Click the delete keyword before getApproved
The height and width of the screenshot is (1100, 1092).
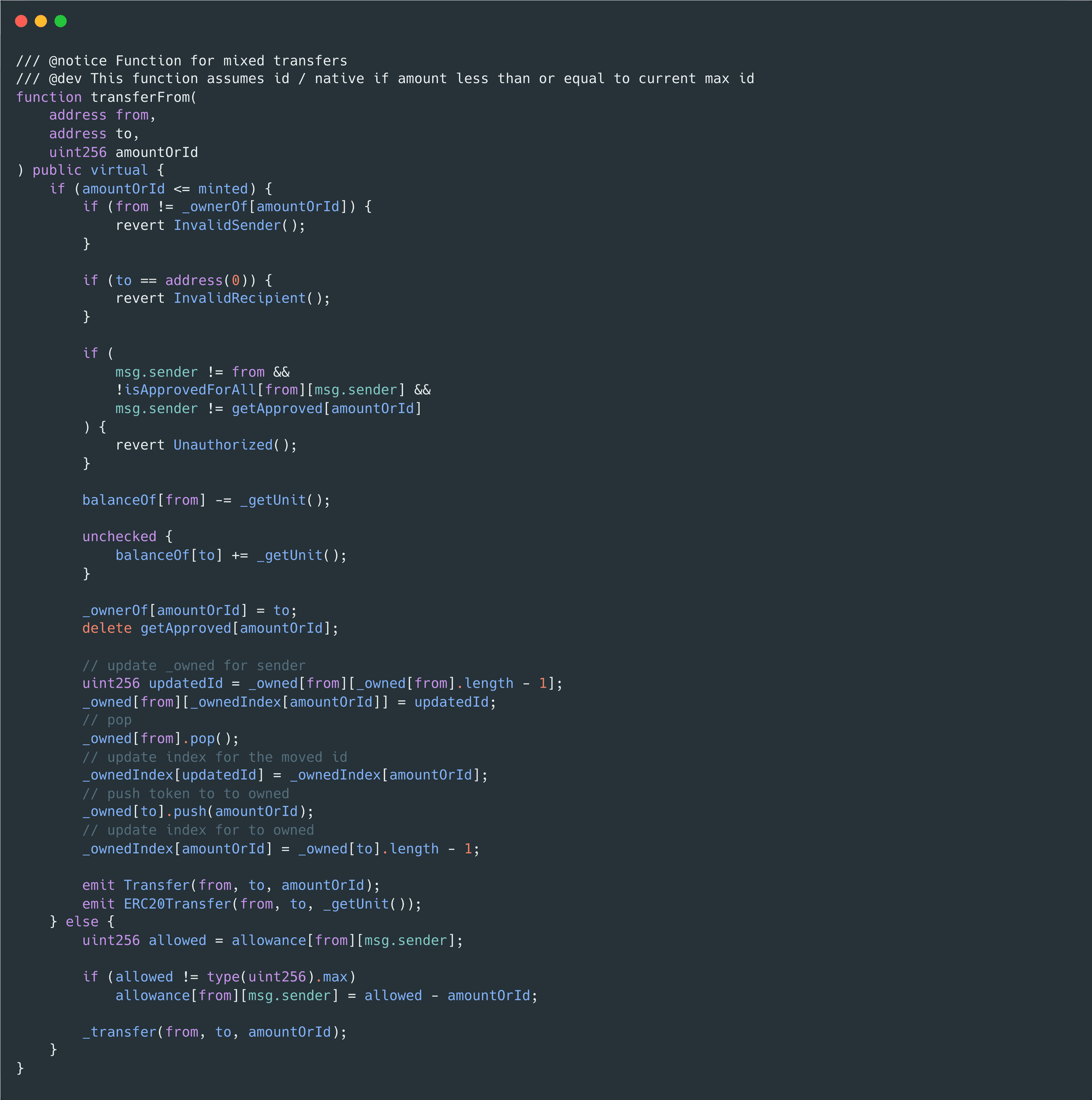coord(107,629)
